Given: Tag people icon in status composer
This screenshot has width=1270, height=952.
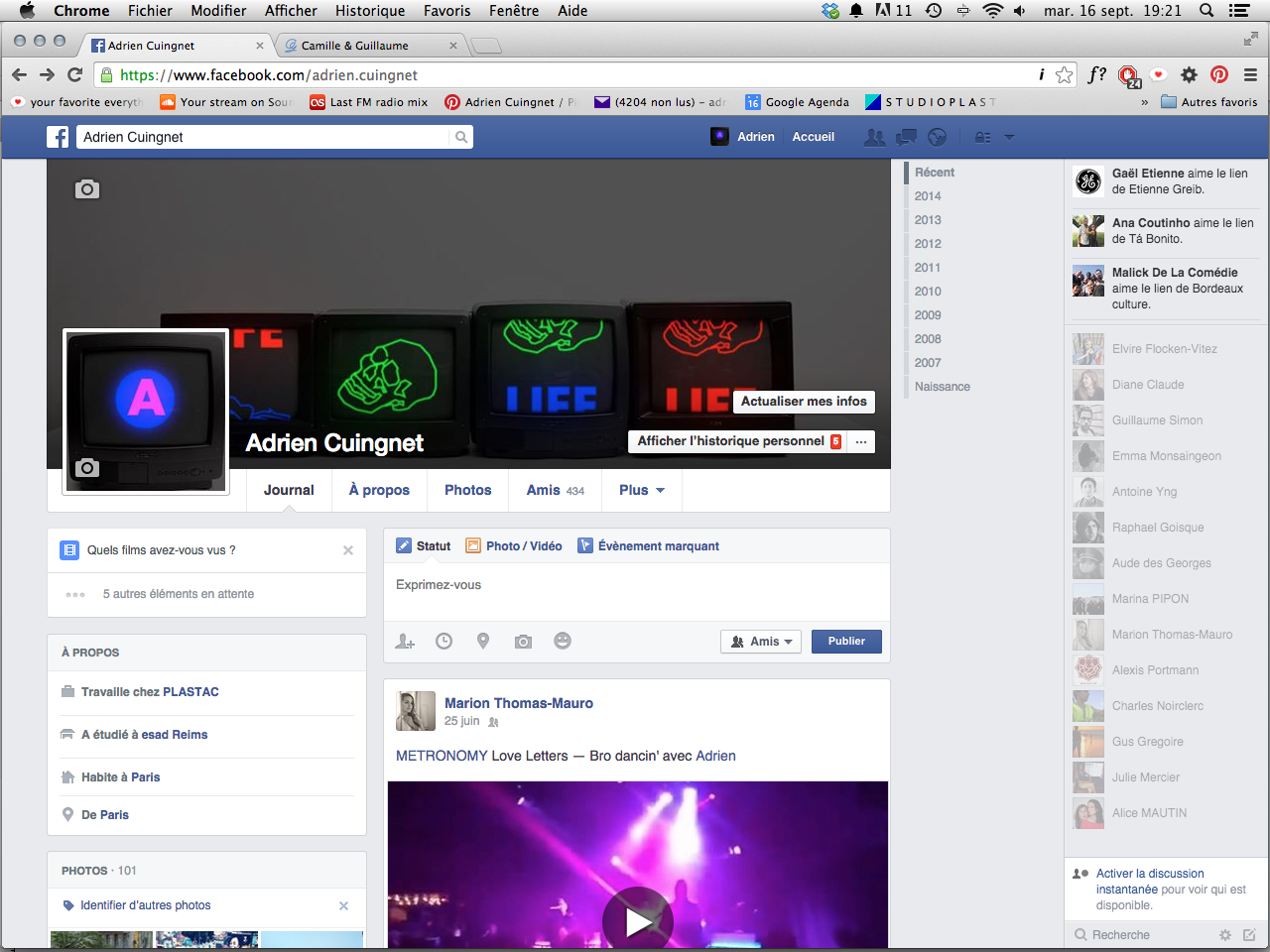Looking at the screenshot, I should [405, 642].
